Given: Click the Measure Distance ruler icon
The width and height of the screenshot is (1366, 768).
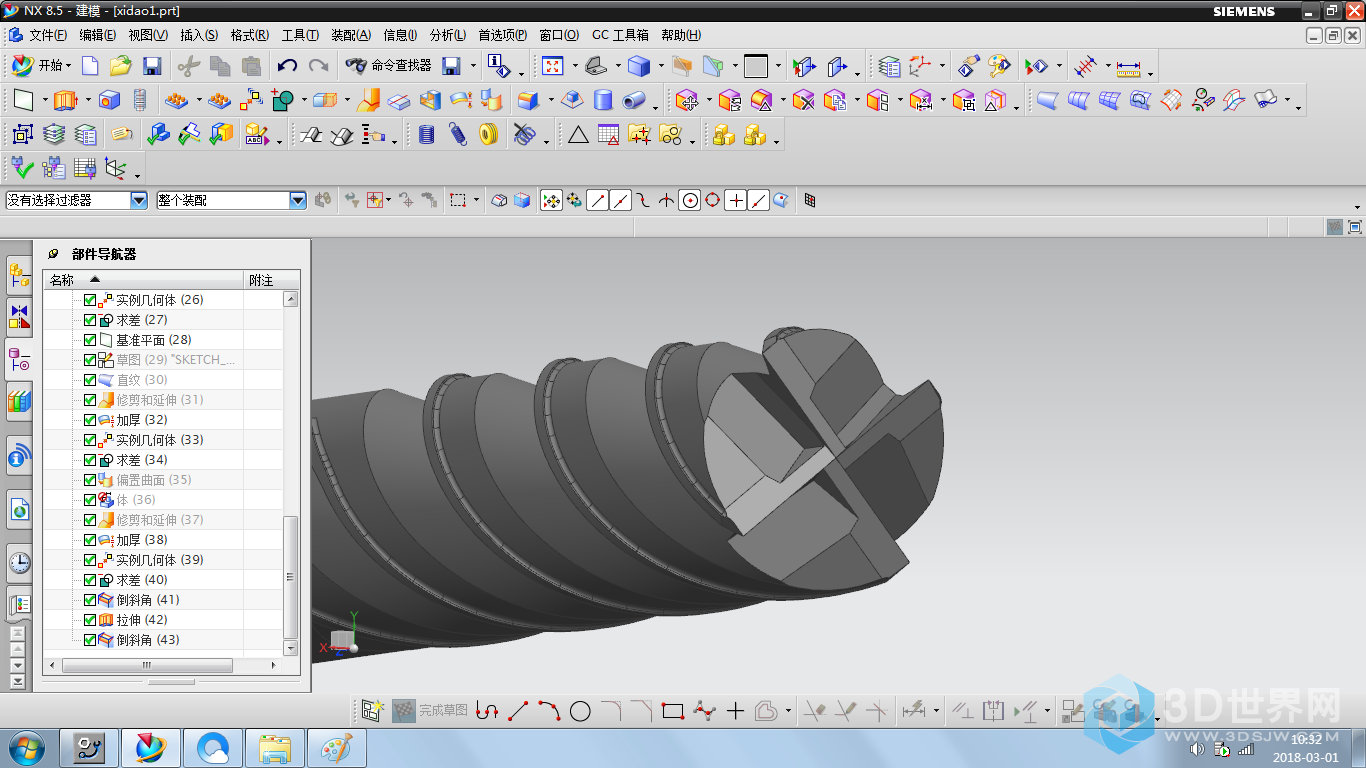Looking at the screenshot, I should click(x=1128, y=67).
